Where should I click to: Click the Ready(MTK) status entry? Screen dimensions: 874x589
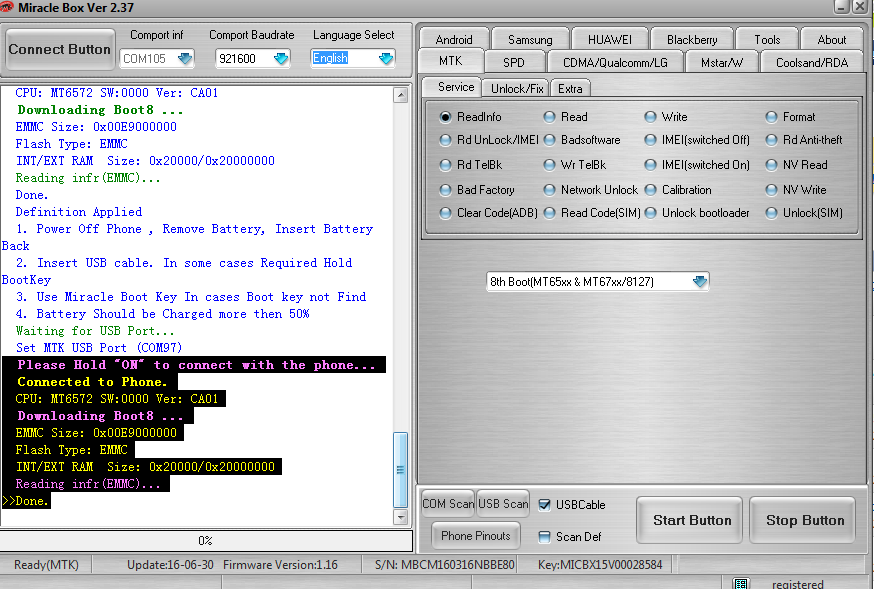point(46,564)
